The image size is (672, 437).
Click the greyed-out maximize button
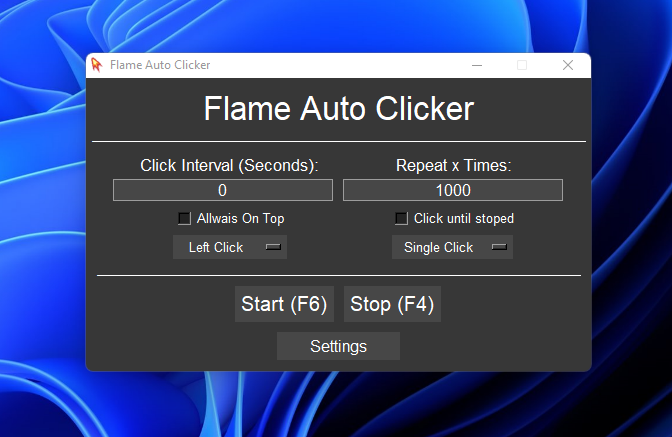click(522, 65)
